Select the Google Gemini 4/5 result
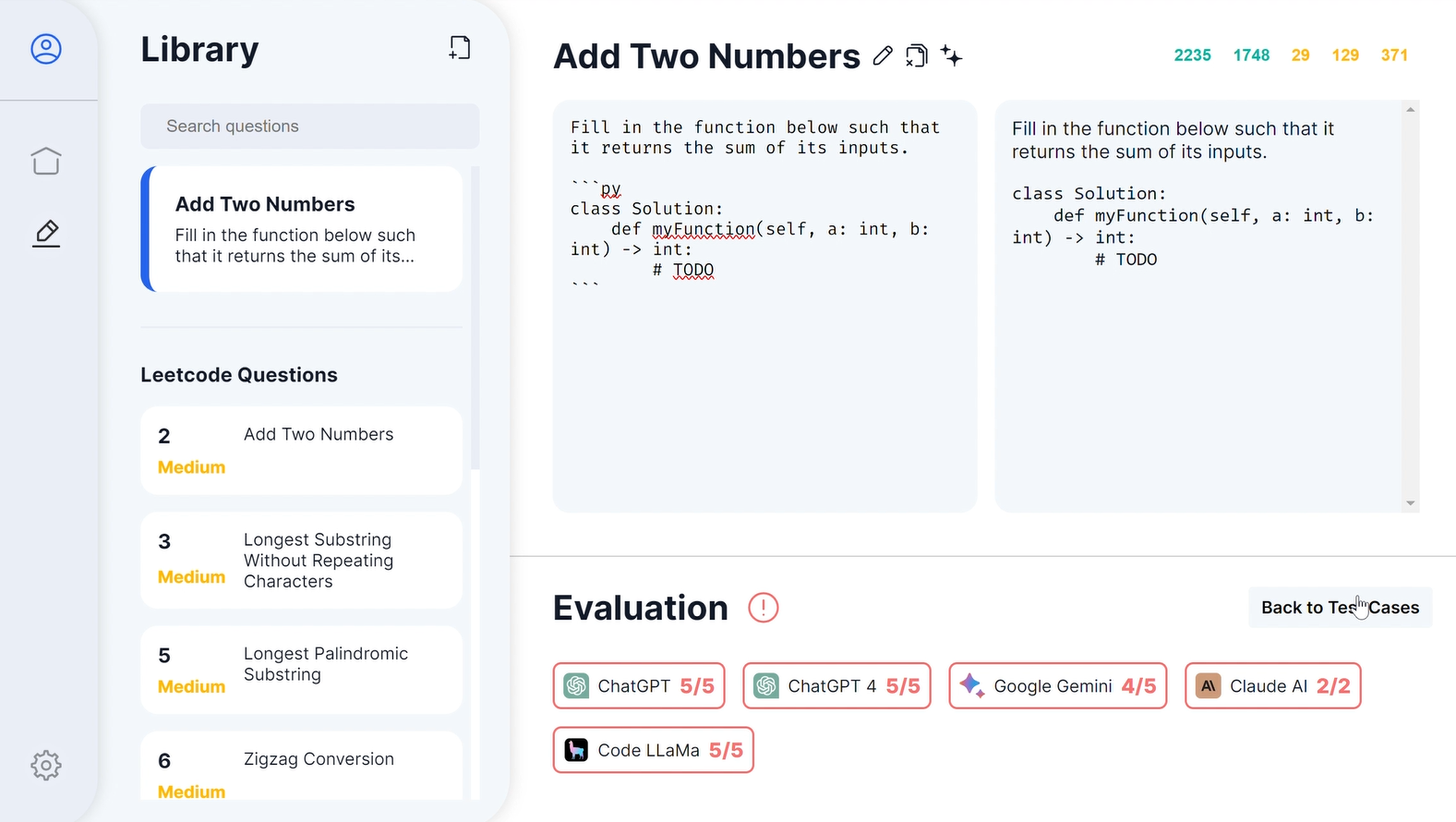 1058,686
